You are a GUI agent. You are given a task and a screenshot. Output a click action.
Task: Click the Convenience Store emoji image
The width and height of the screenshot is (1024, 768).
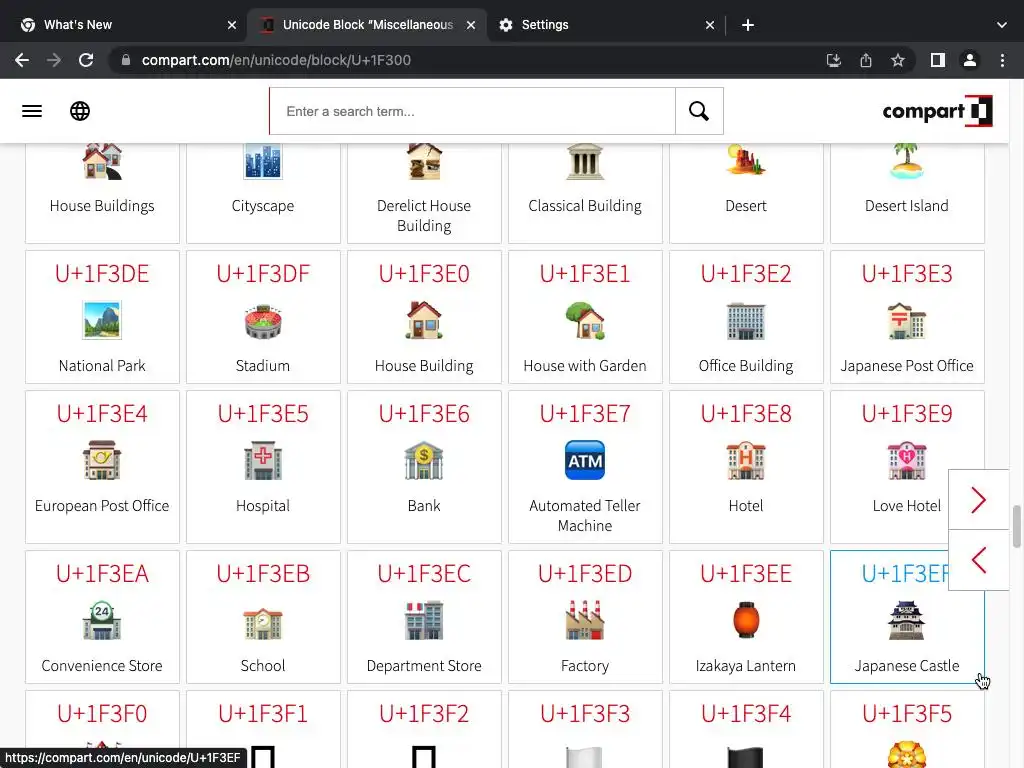coord(102,620)
